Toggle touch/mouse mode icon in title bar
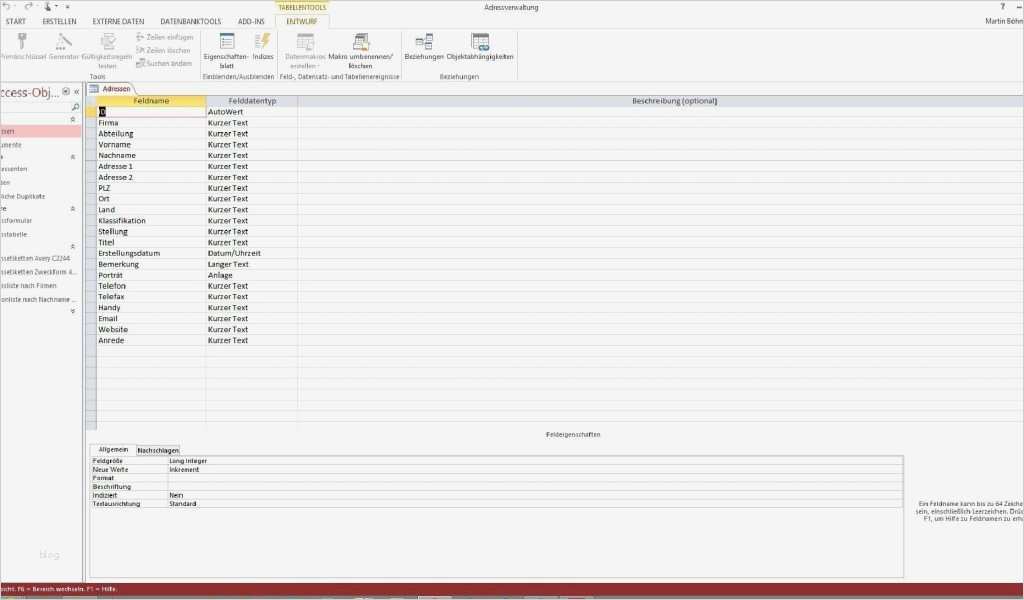The height and width of the screenshot is (600, 1024). coord(49,7)
